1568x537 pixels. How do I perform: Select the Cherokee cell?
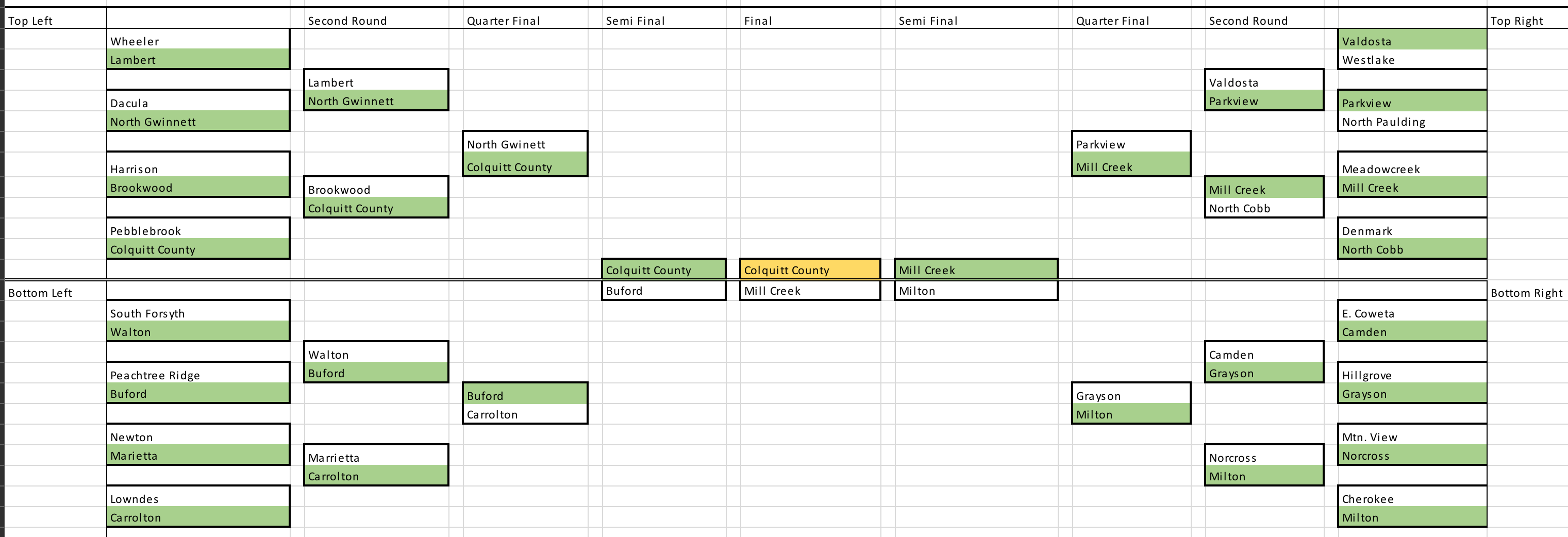point(1412,499)
